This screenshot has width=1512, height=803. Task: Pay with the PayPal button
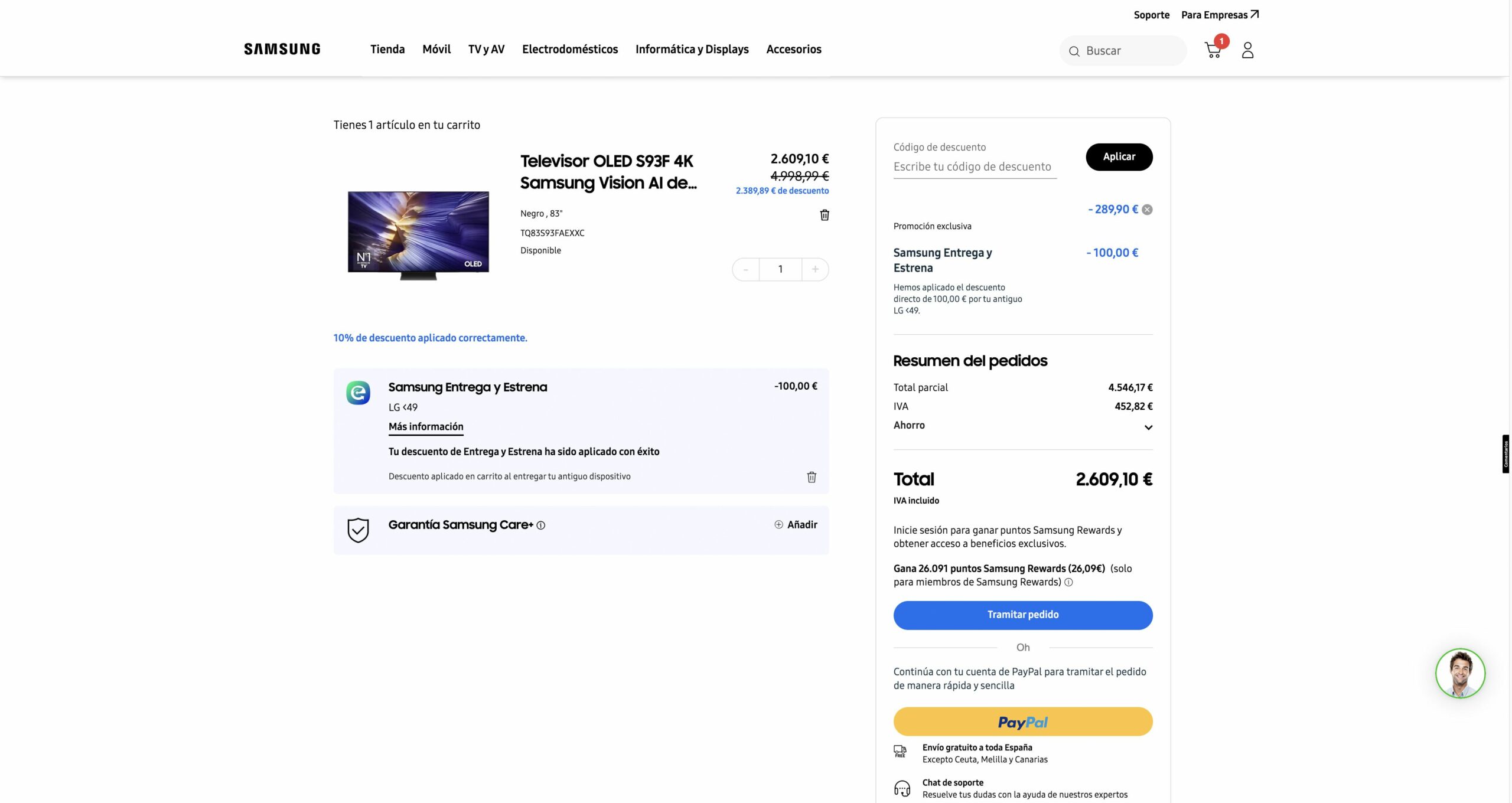(x=1022, y=722)
